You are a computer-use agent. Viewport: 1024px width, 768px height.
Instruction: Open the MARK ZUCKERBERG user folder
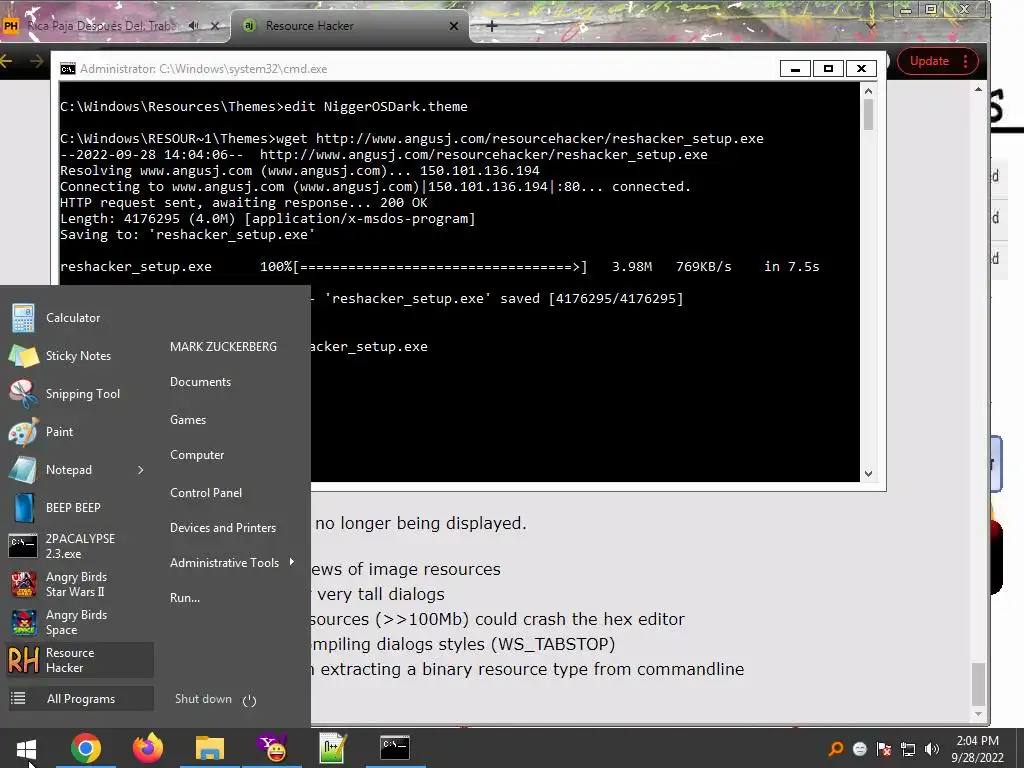click(x=223, y=347)
